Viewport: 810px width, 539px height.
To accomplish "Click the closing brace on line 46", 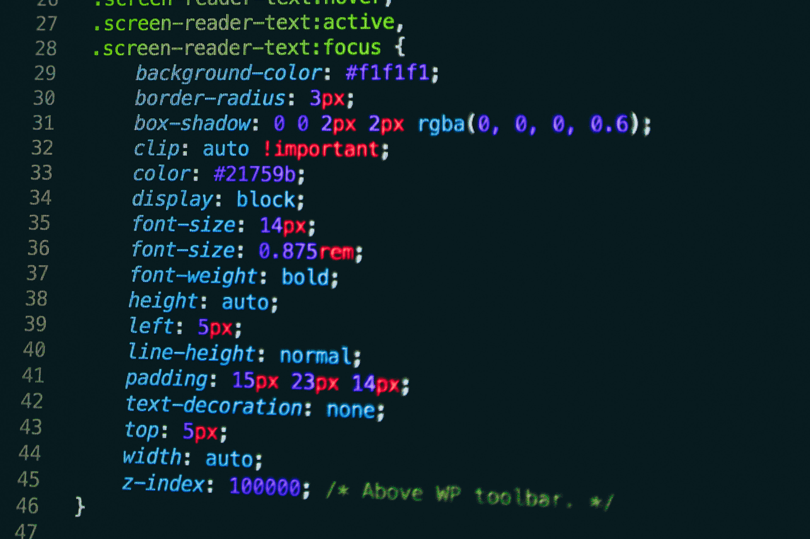I will 80,506.
